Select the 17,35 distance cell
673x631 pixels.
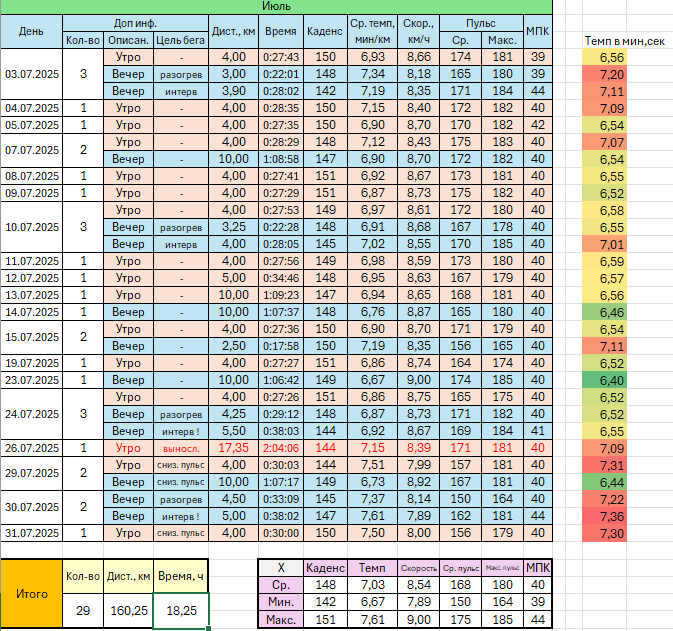(232, 448)
